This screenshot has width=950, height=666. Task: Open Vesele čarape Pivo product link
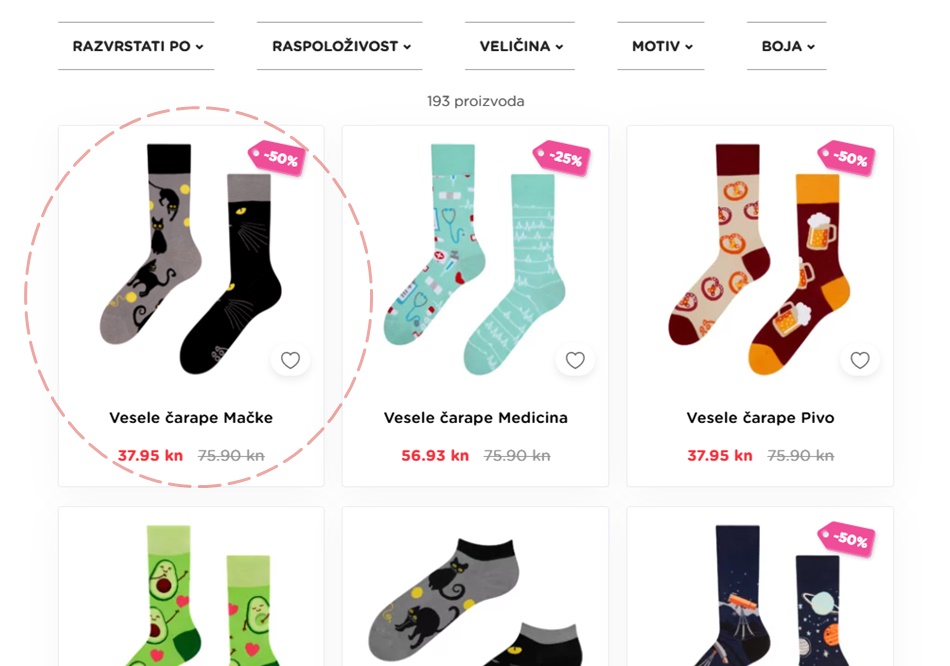point(760,418)
